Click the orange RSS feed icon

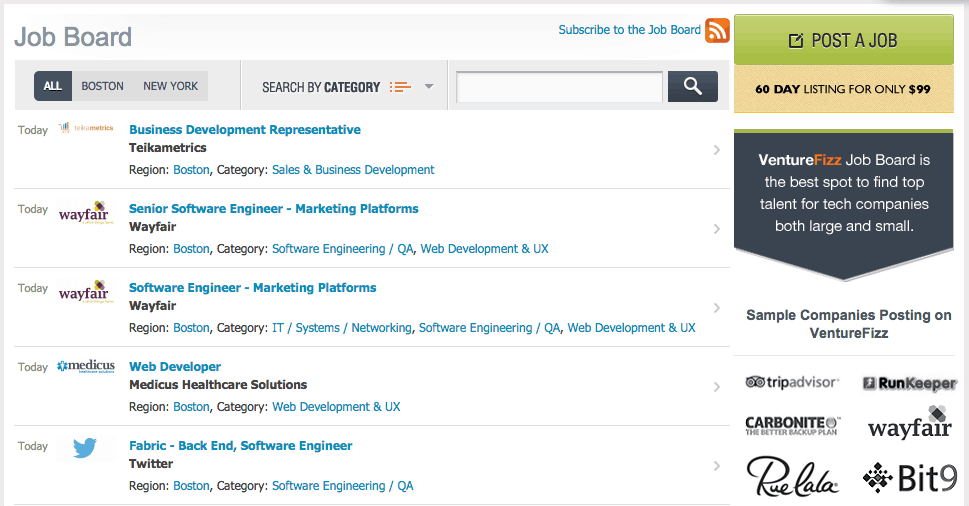pyautogui.click(x=717, y=30)
